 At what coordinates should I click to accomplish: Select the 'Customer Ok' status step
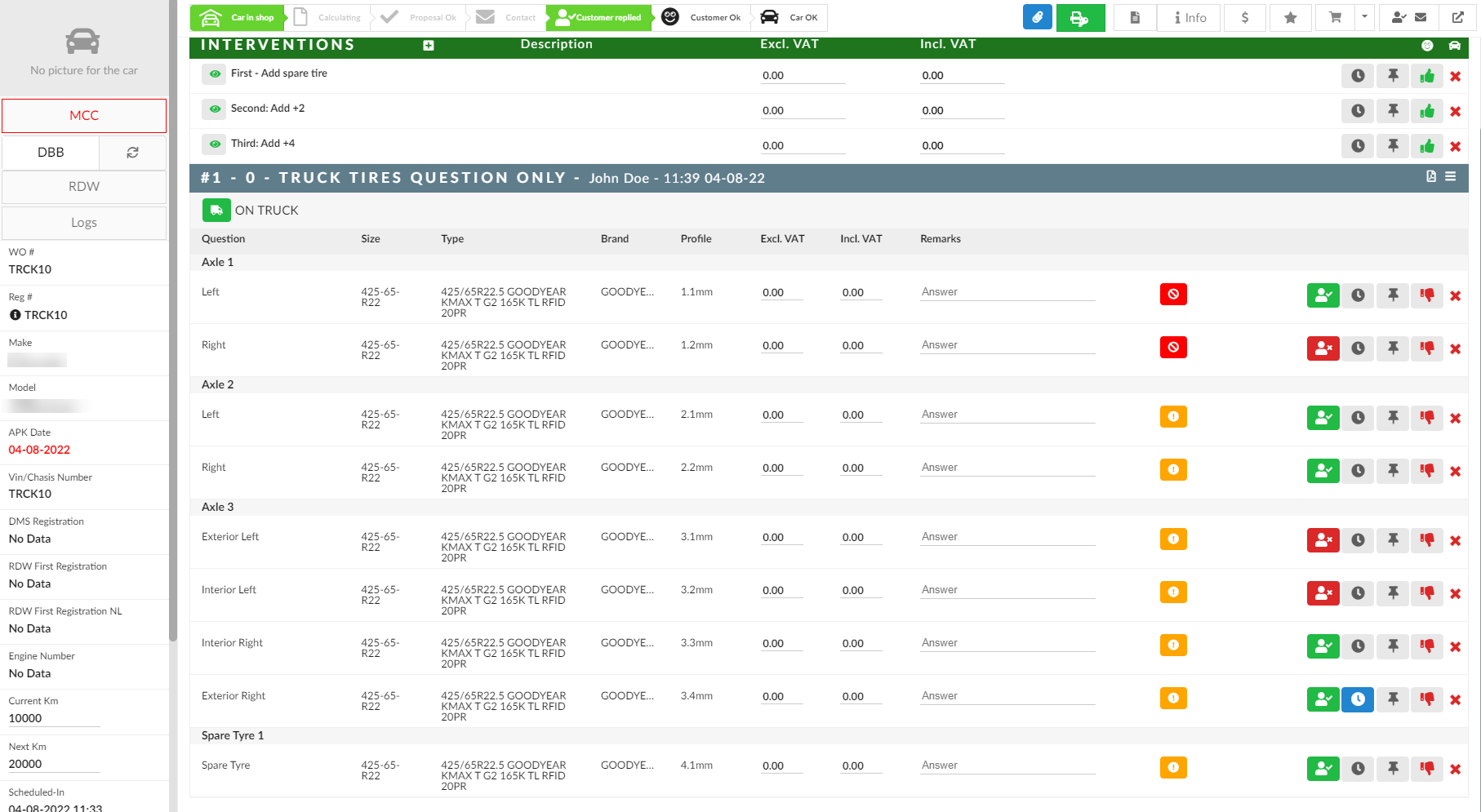click(x=703, y=17)
